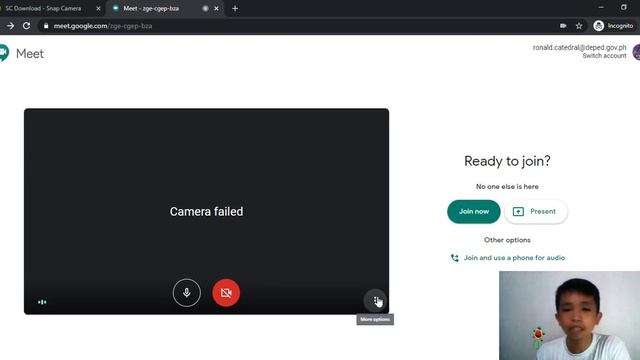Click Join now

point(473,211)
